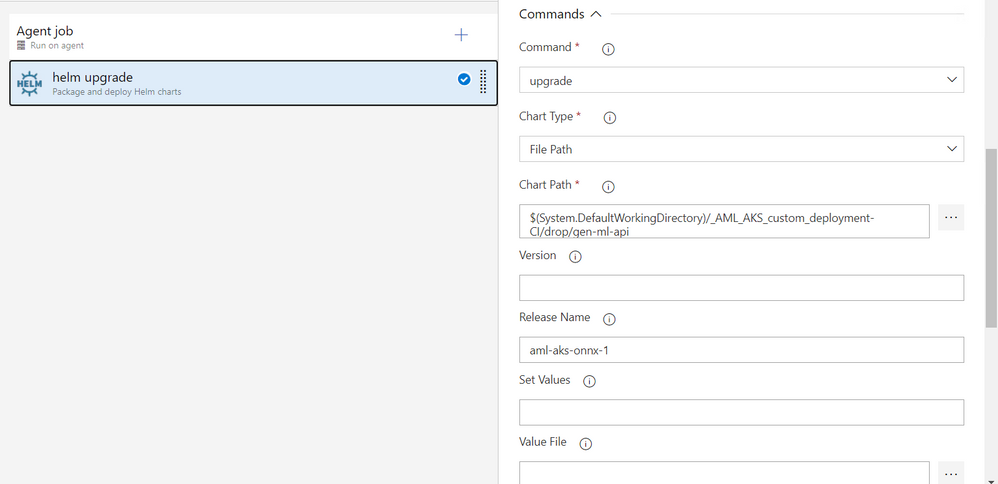Click the right panel vertical scrollbar
Screen dimensions: 998x484
click(991, 239)
